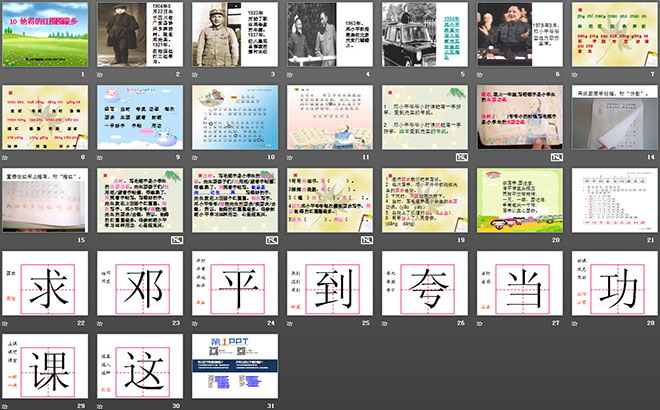The image size is (660, 410).
Task: Click the hidden-slide number icon of slide 13
Action: coord(556,157)
